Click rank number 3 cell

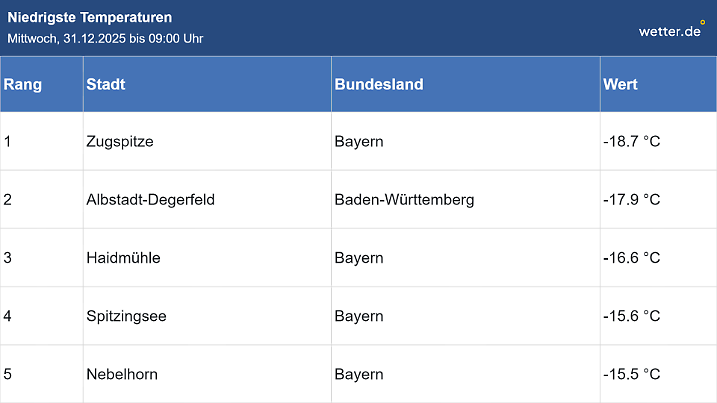[8, 258]
